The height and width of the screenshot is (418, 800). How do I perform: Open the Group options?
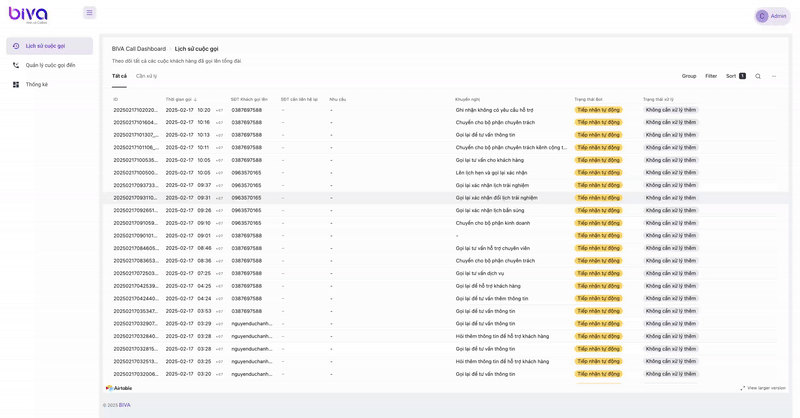coord(689,76)
